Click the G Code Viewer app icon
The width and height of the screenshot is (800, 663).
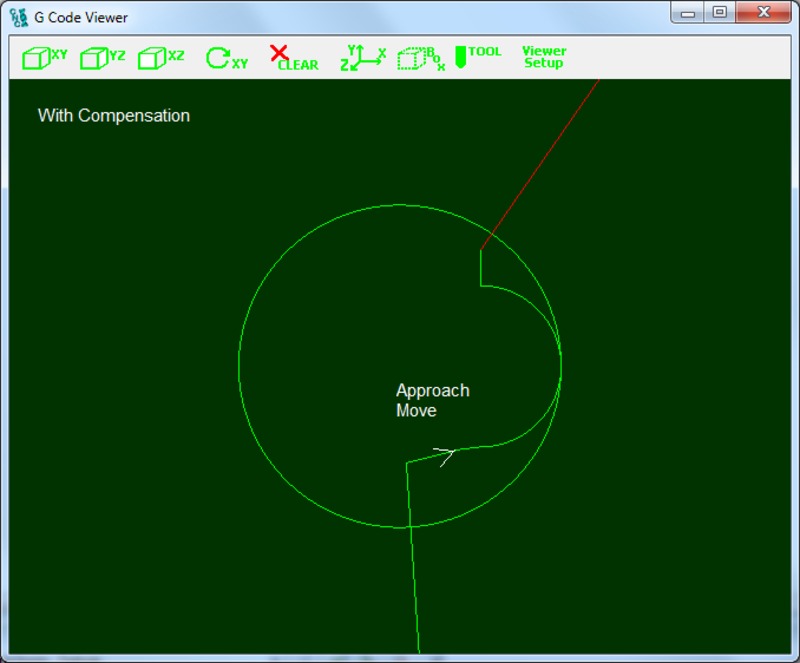pyautogui.click(x=19, y=17)
